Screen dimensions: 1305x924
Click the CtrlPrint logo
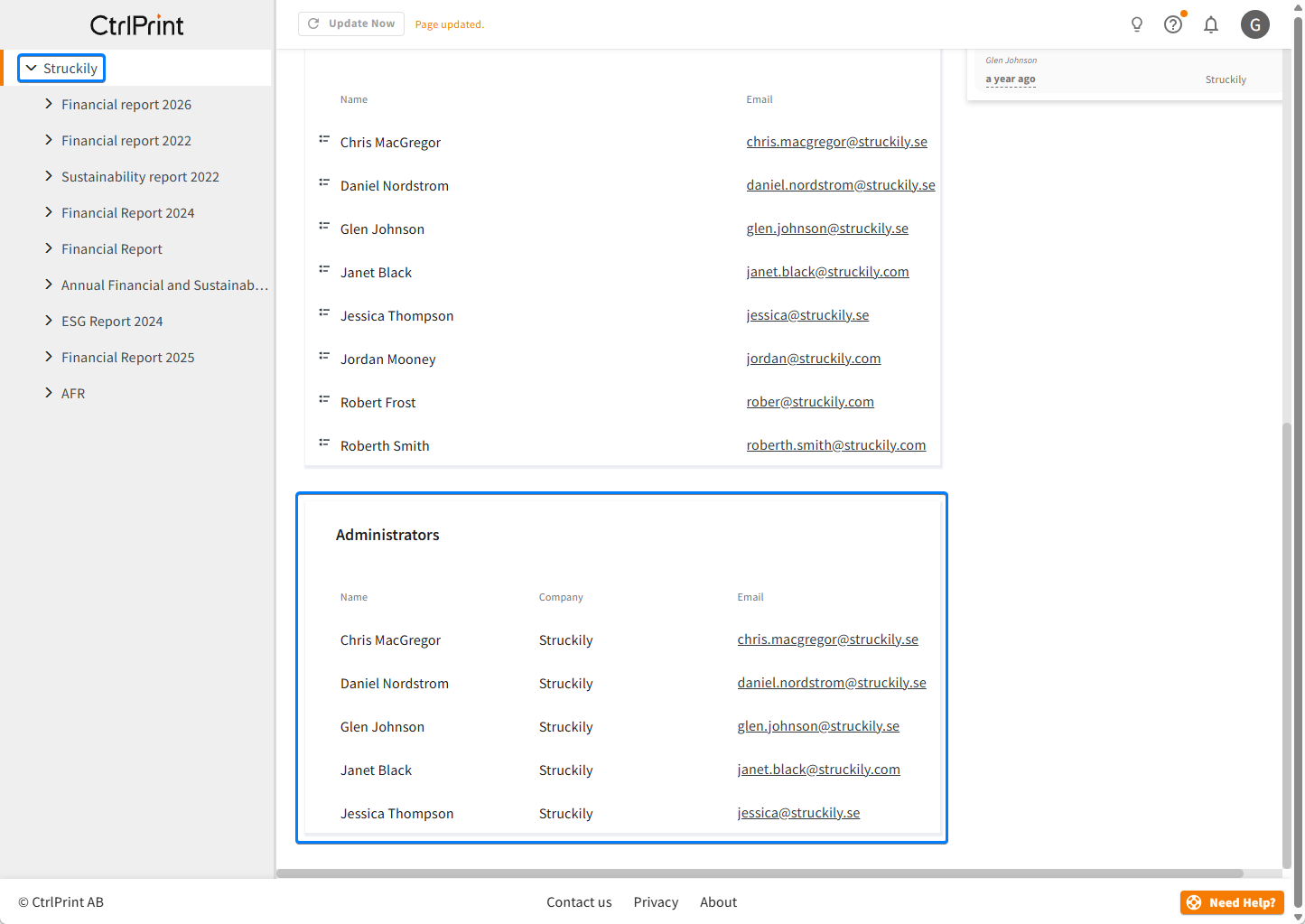click(x=137, y=24)
